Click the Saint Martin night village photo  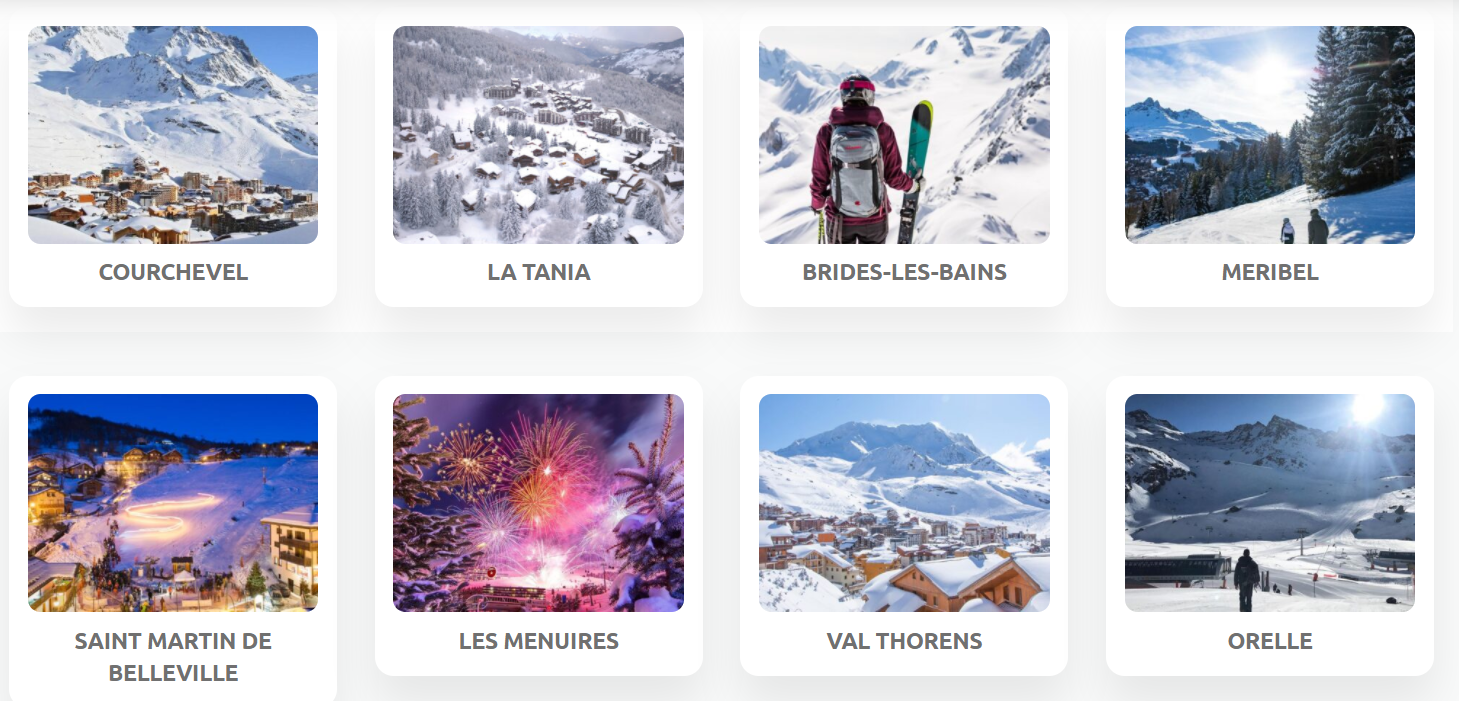pyautogui.click(x=173, y=502)
